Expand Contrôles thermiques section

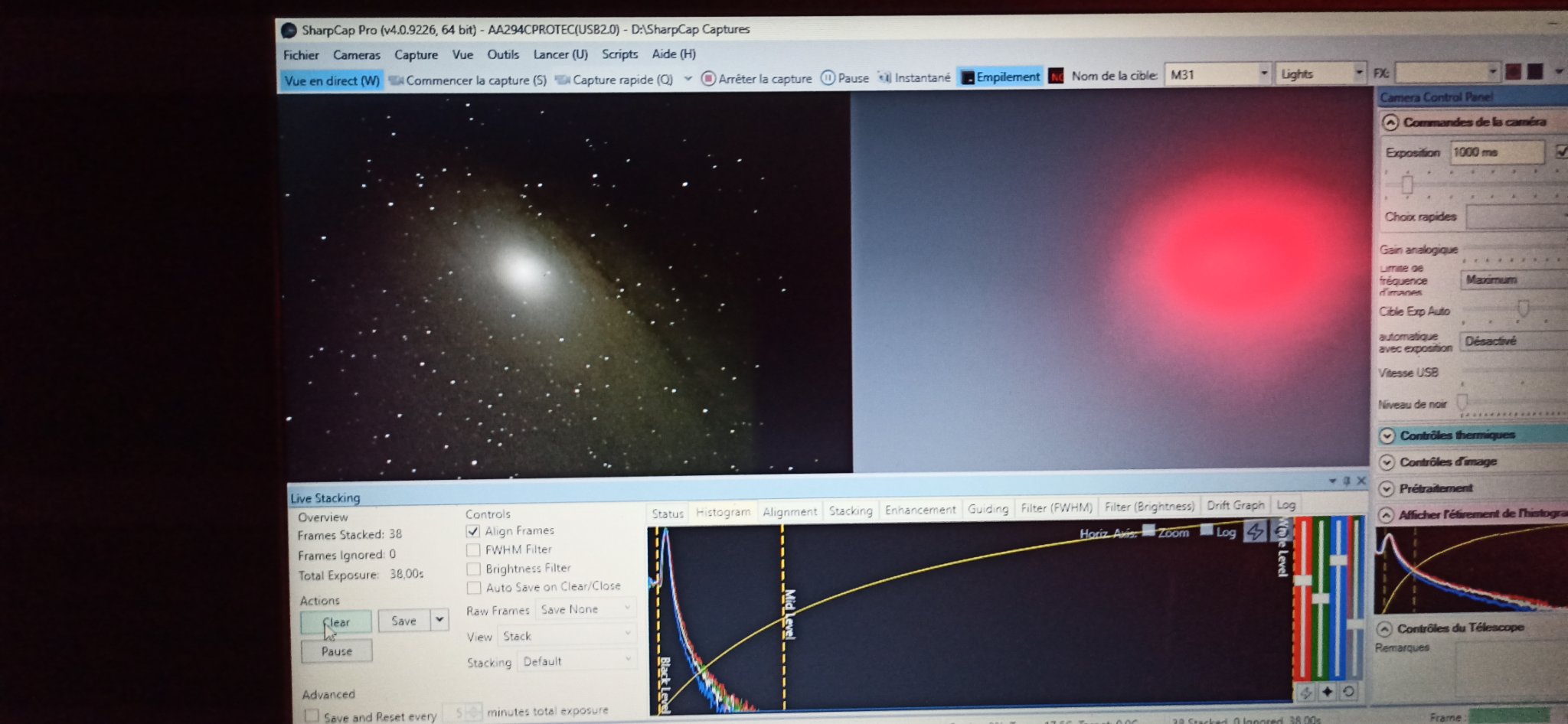[x=1387, y=435]
